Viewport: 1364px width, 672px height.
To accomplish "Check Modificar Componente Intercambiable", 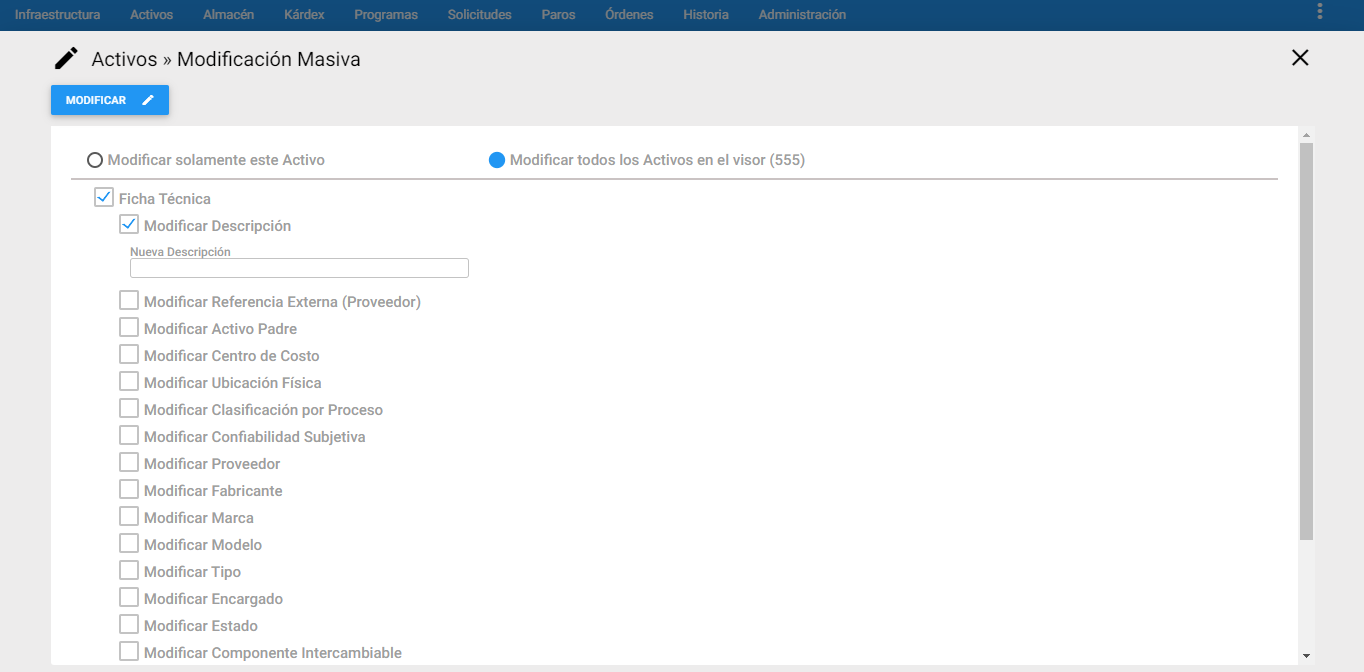I will pyautogui.click(x=128, y=651).
